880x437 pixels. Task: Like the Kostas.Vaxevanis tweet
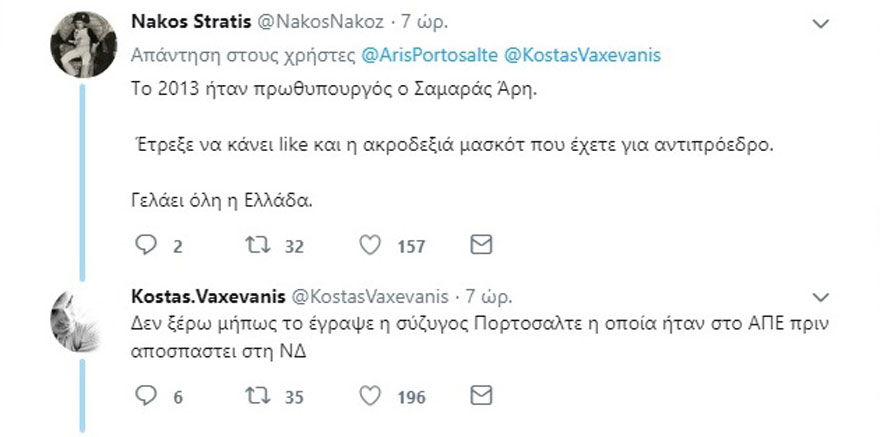click(x=371, y=396)
